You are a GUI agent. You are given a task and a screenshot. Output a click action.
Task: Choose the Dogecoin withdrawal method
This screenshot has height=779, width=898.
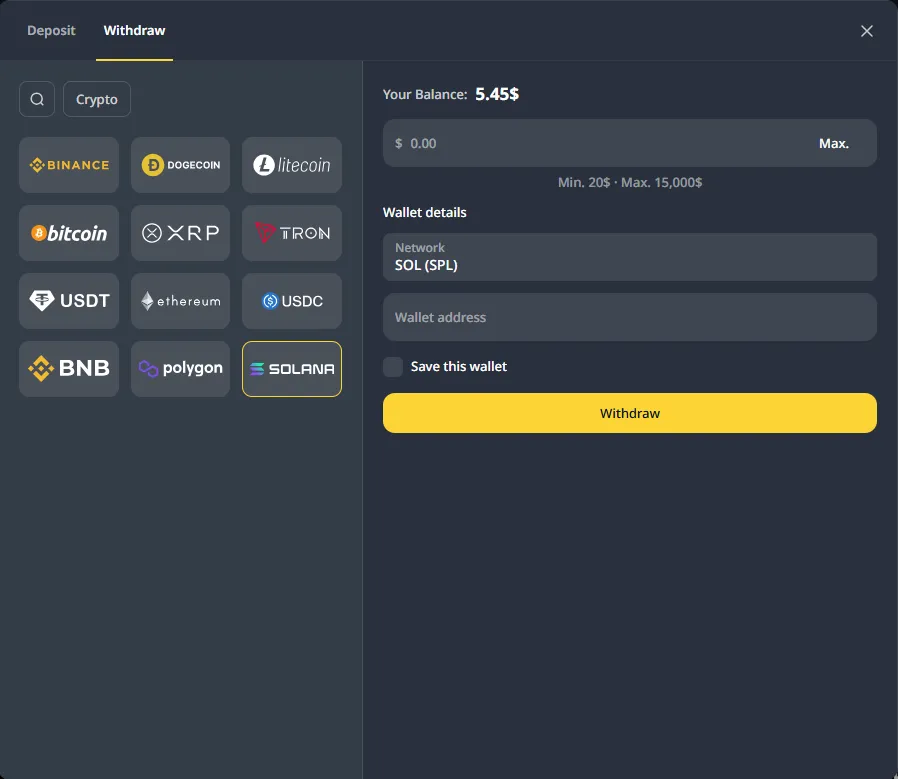pyautogui.click(x=180, y=165)
